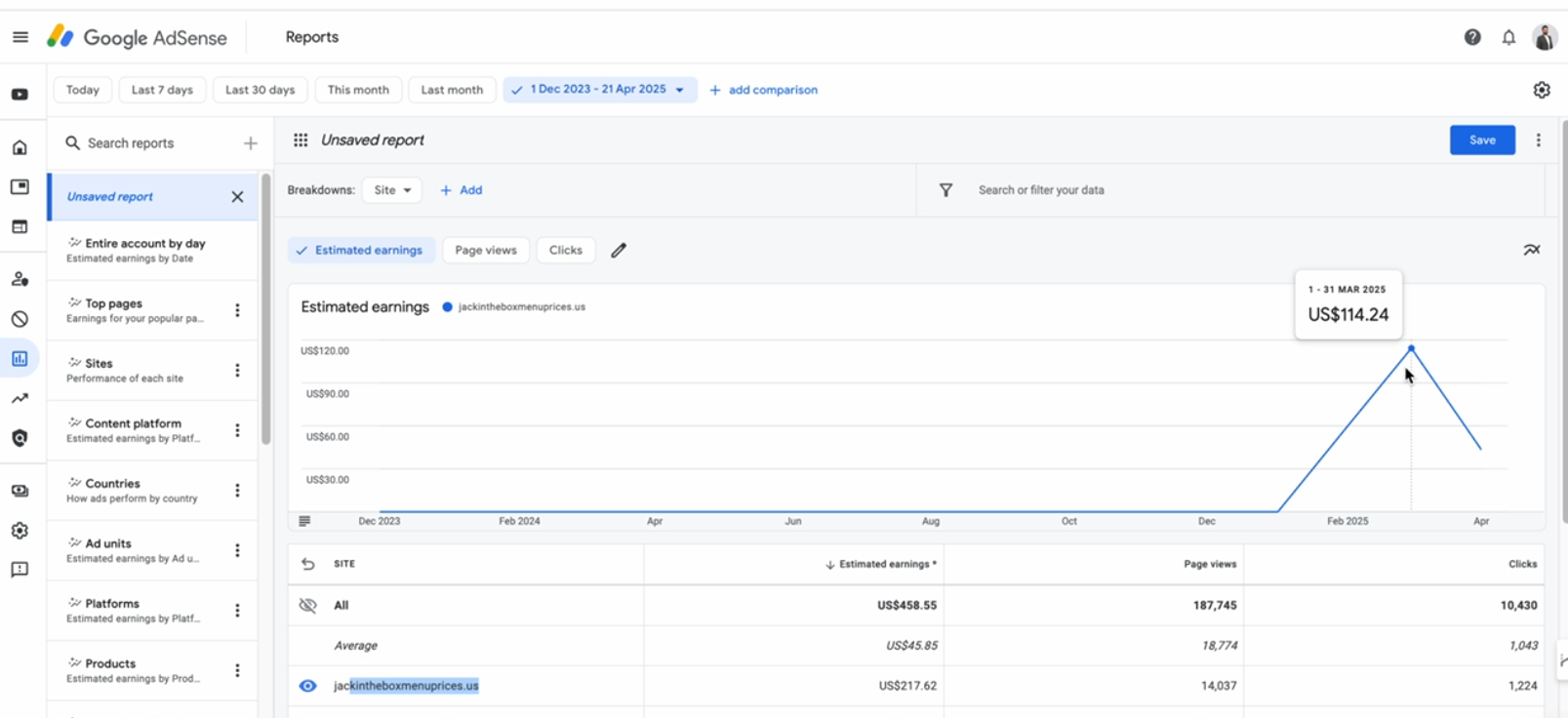Open more options next to Save
1568x718 pixels.
tap(1539, 140)
